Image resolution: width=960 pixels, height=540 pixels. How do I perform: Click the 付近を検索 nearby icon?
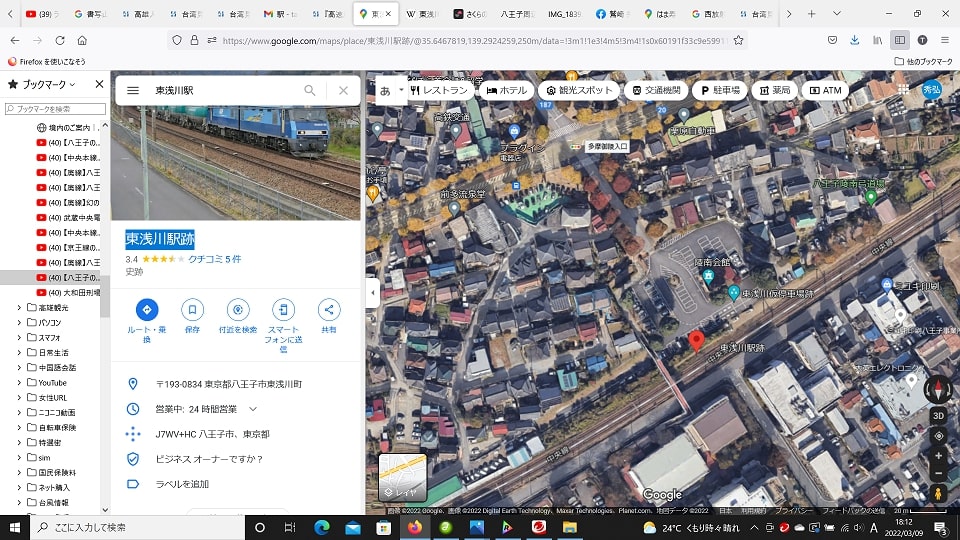click(238, 310)
